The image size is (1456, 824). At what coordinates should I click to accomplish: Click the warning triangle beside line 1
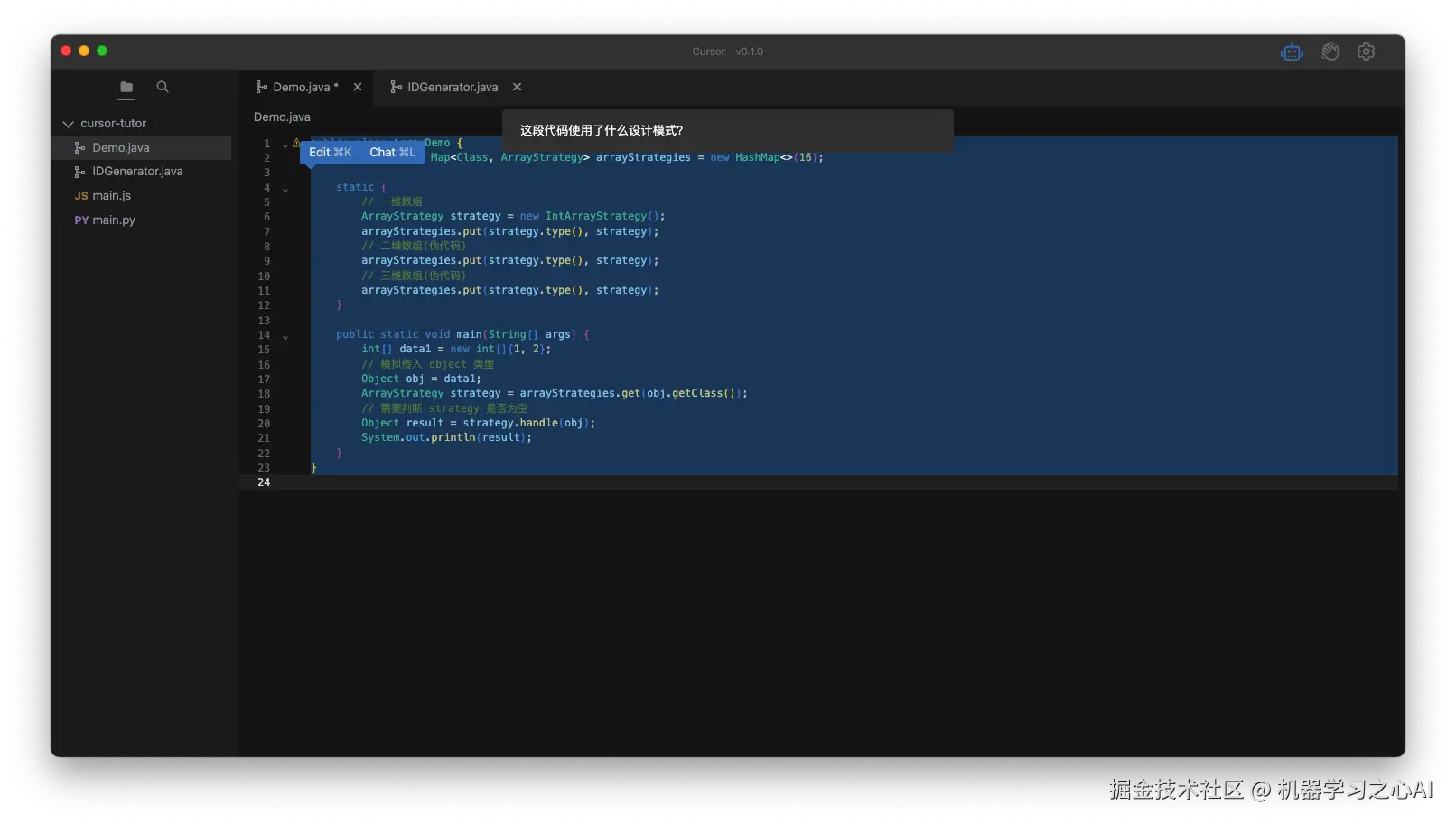coord(296,143)
